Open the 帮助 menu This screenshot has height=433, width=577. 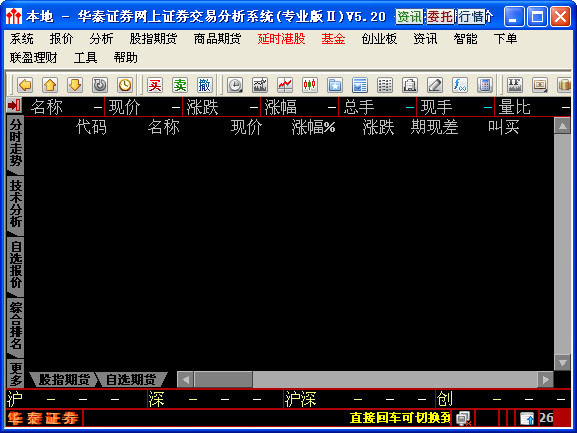pos(125,58)
